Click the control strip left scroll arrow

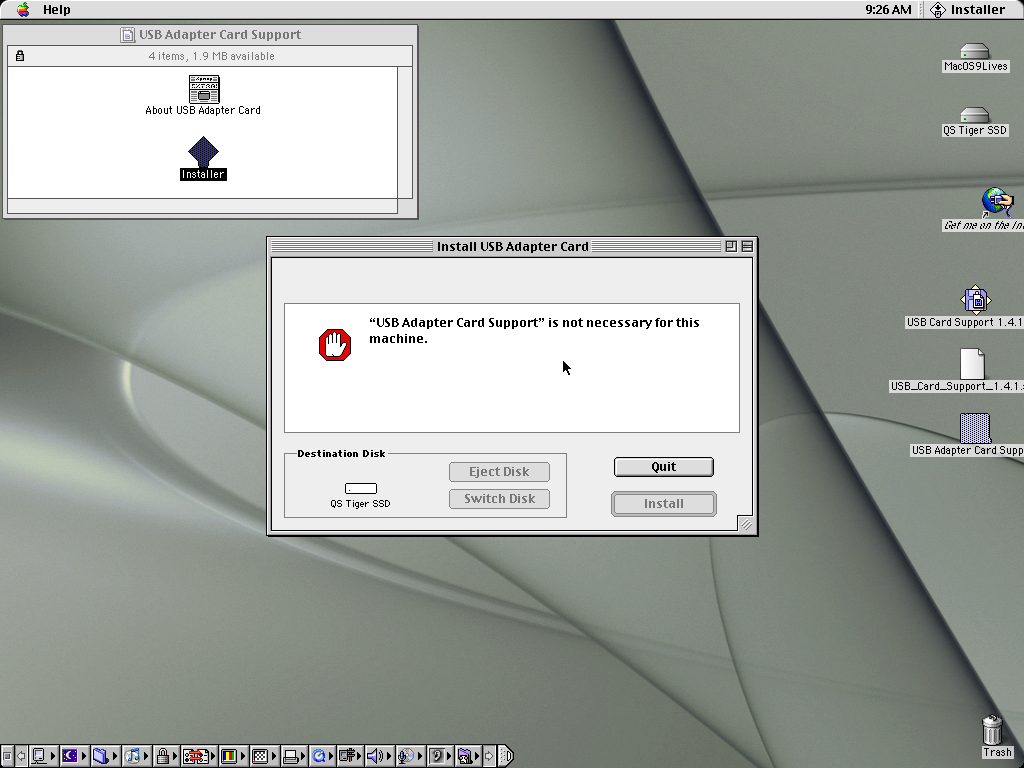[21, 756]
